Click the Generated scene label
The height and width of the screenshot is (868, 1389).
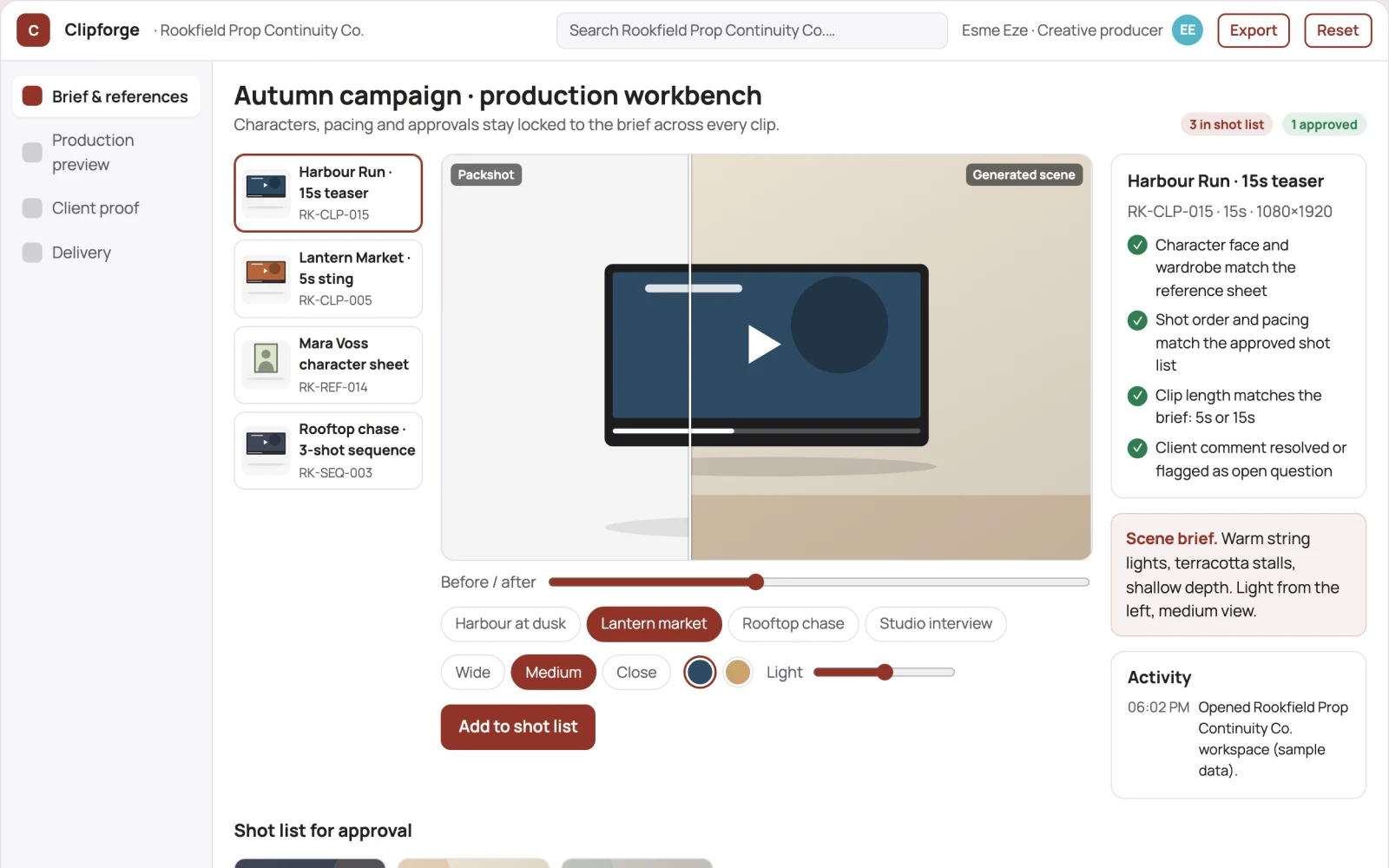[1024, 174]
